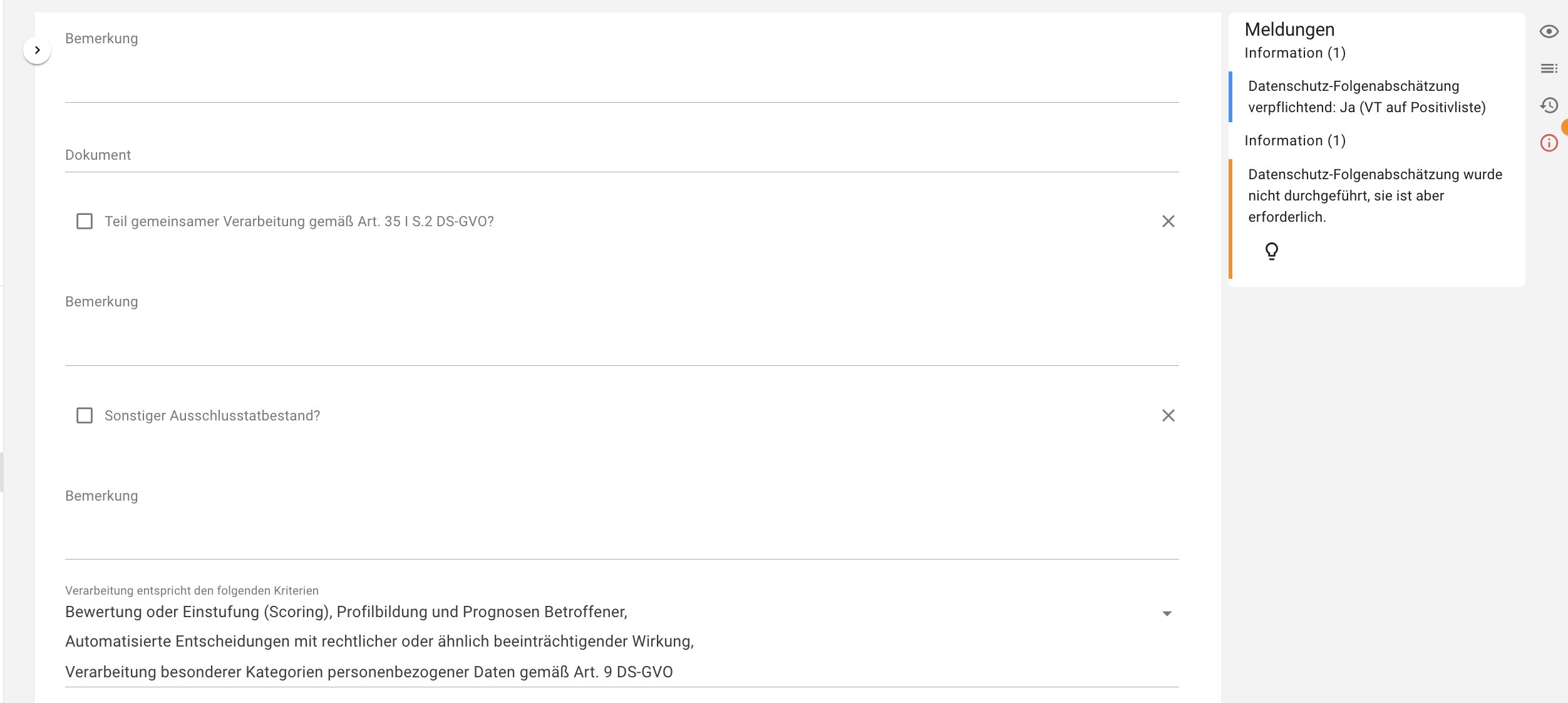Image resolution: width=1568 pixels, height=703 pixels.
Task: Click the first 'Information (1)' section label
Action: tap(1294, 53)
